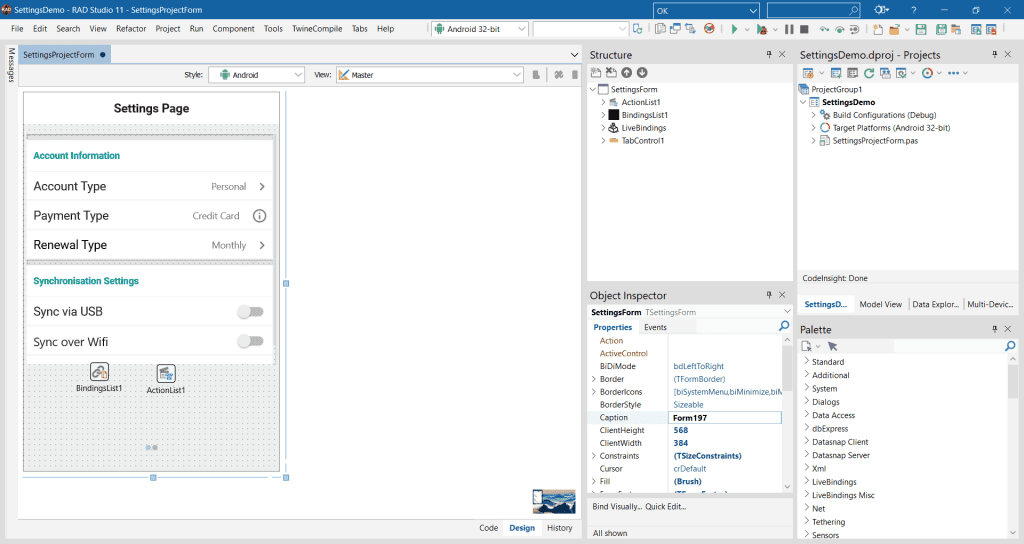The height and width of the screenshot is (544, 1024).
Task: Toggle the Sync over Wifi switch
Action: [x=250, y=341]
